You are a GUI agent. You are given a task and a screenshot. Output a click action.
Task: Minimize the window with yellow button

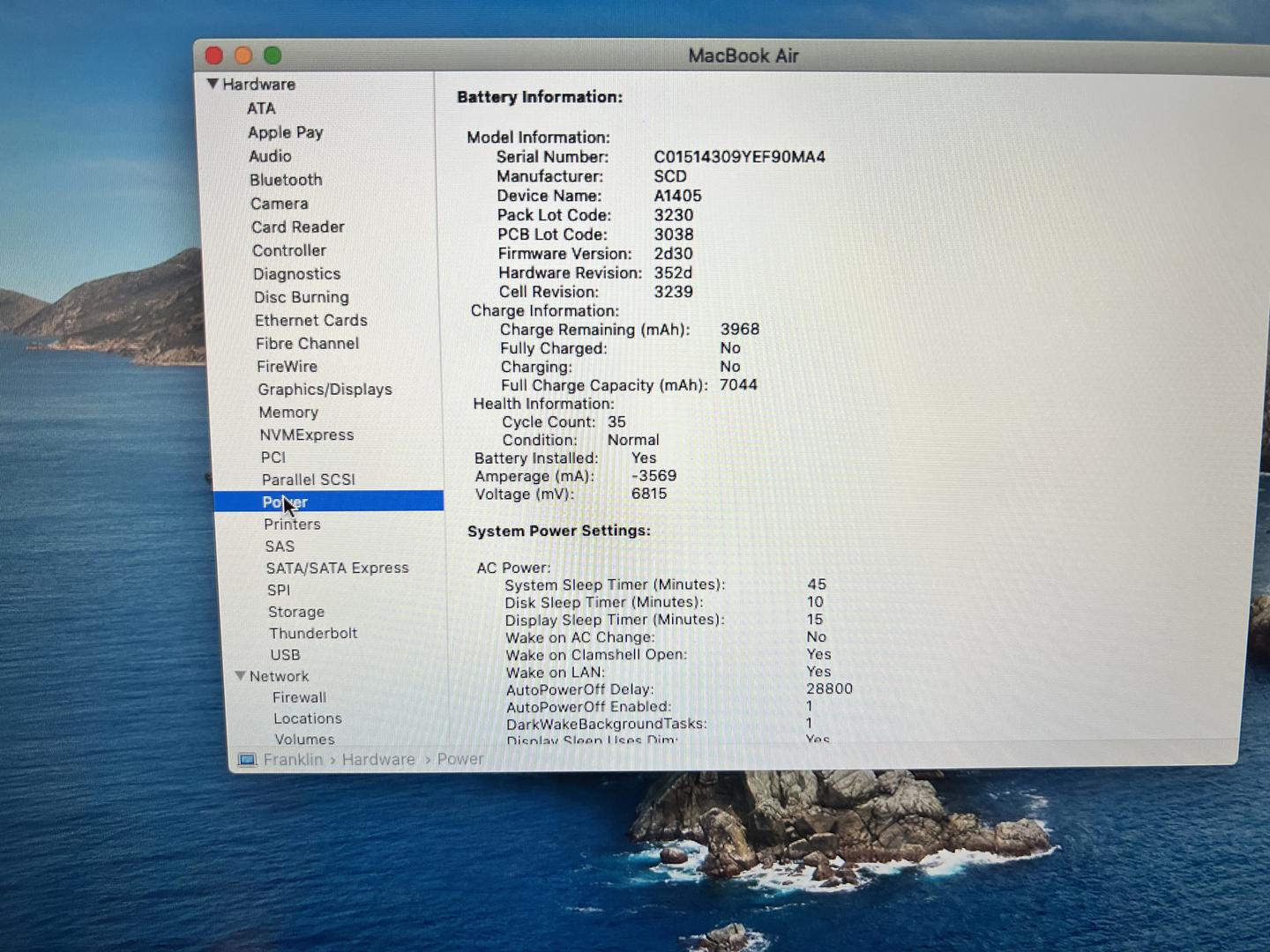[243, 56]
